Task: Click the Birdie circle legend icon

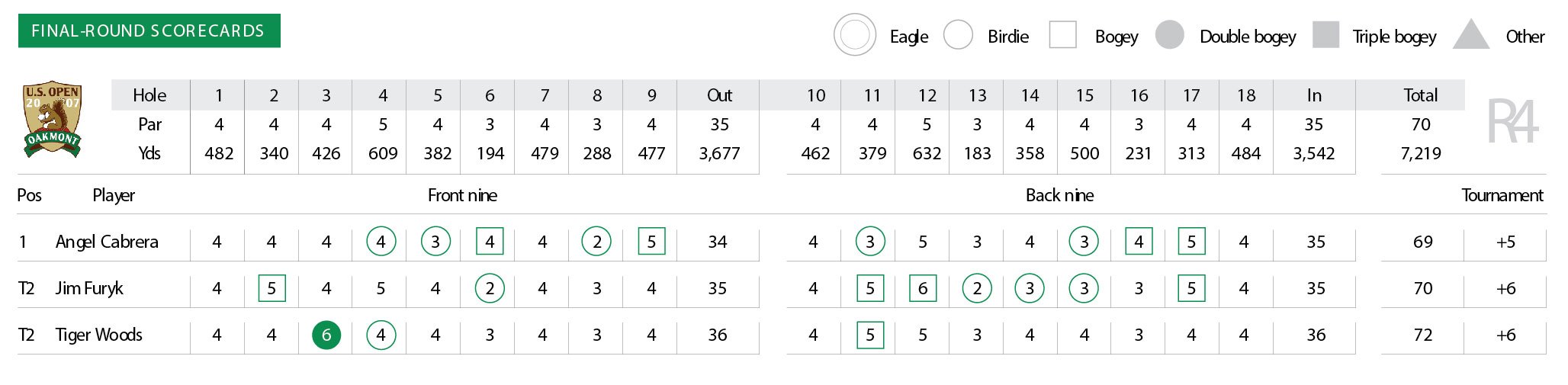Action: tap(958, 35)
